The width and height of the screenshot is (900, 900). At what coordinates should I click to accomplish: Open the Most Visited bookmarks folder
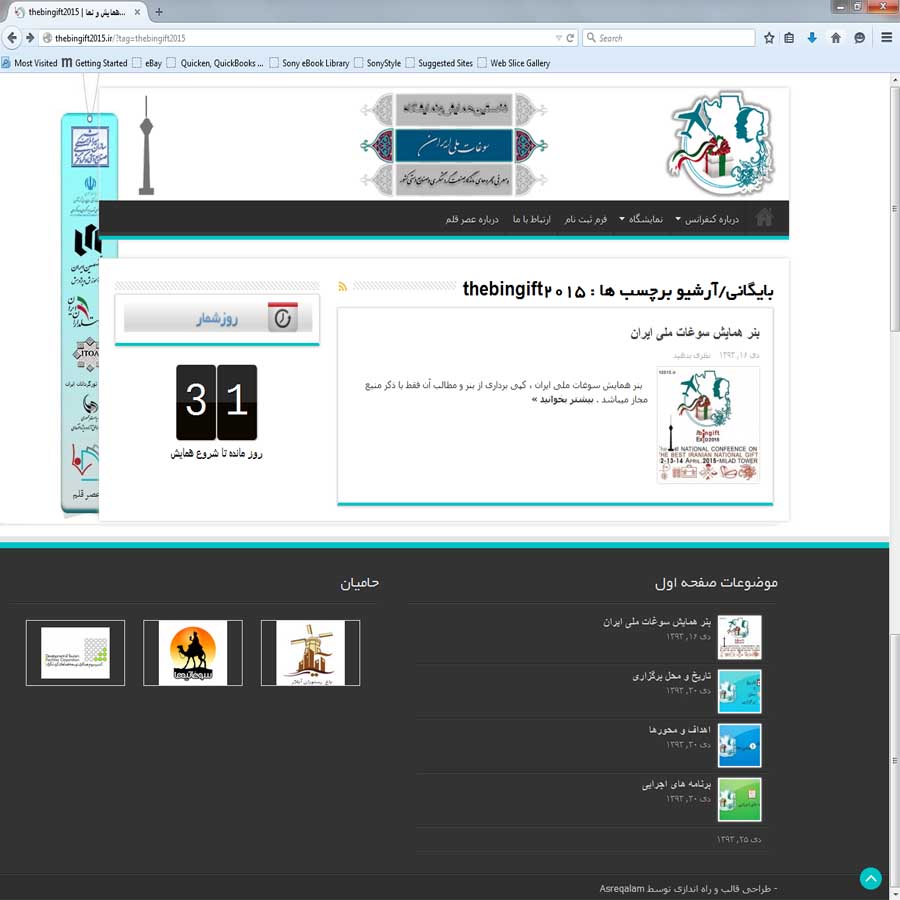[29, 63]
